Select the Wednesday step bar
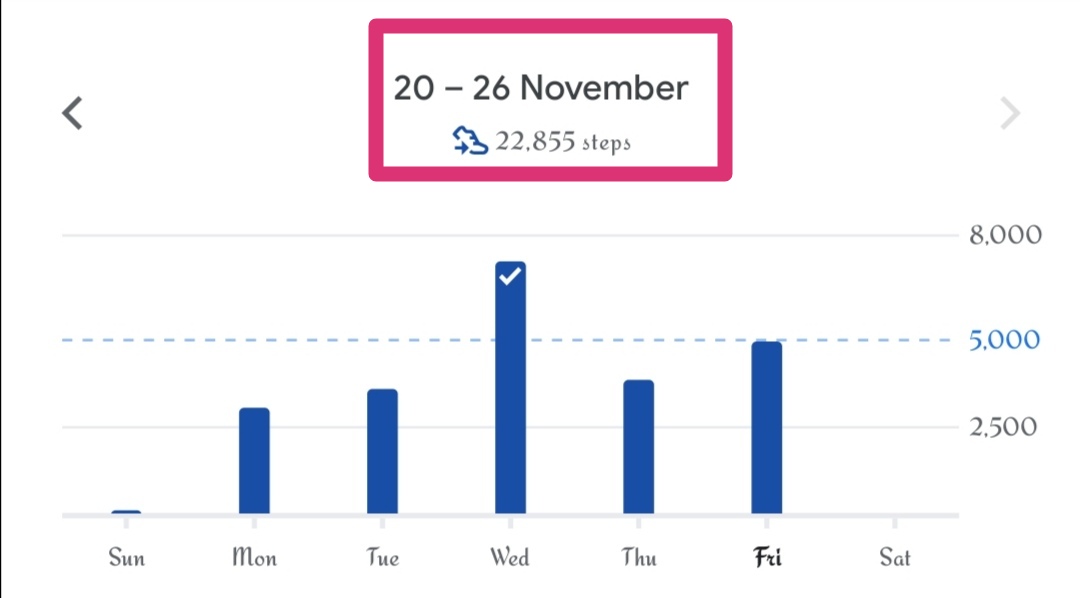Image resolution: width=1080 pixels, height=598 pixels. pyautogui.click(x=510, y=388)
